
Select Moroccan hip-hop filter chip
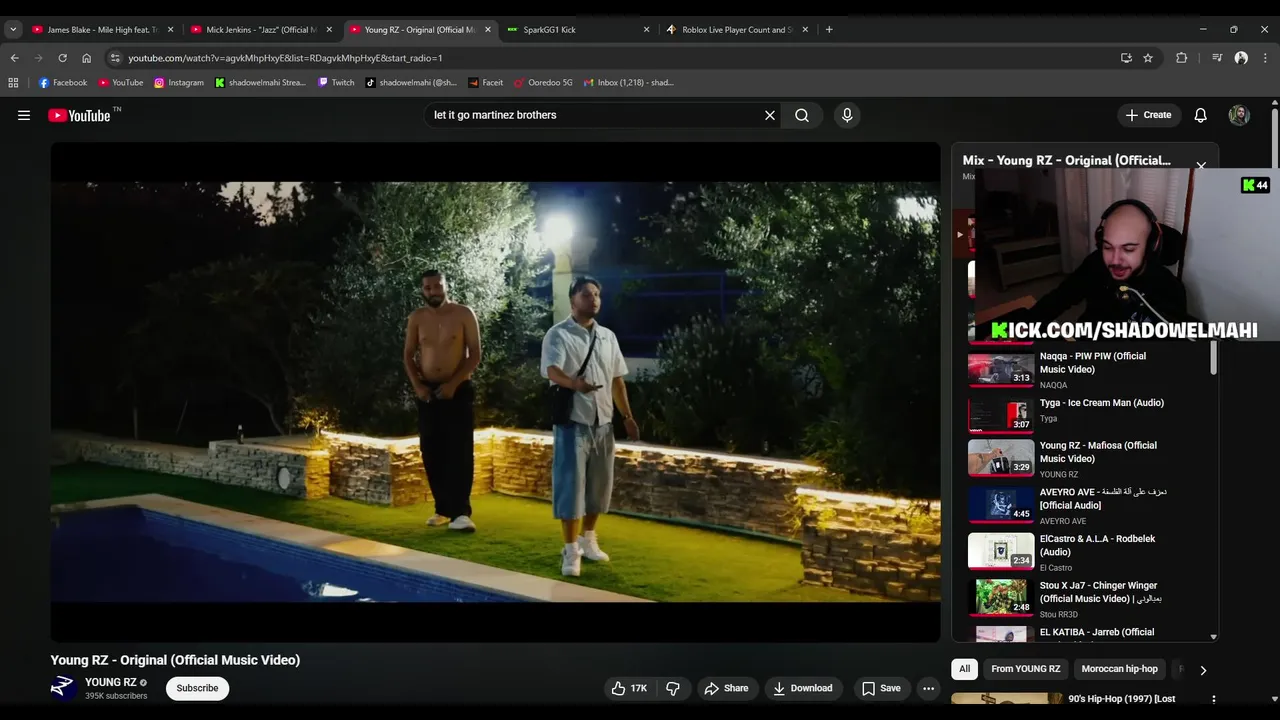[x=1119, y=669]
